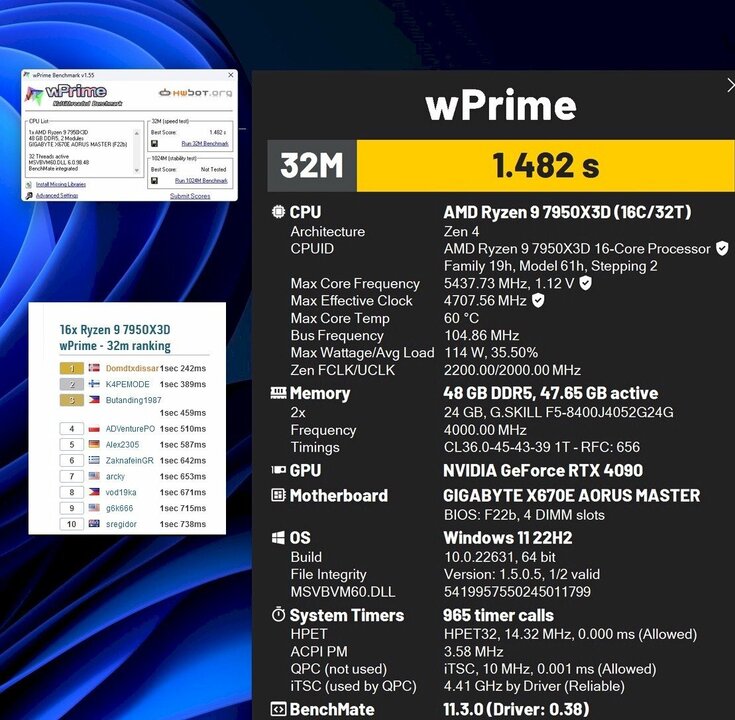This screenshot has height=720, width=735.
Task: Click Install Missing Libraries link
Action: 61,185
